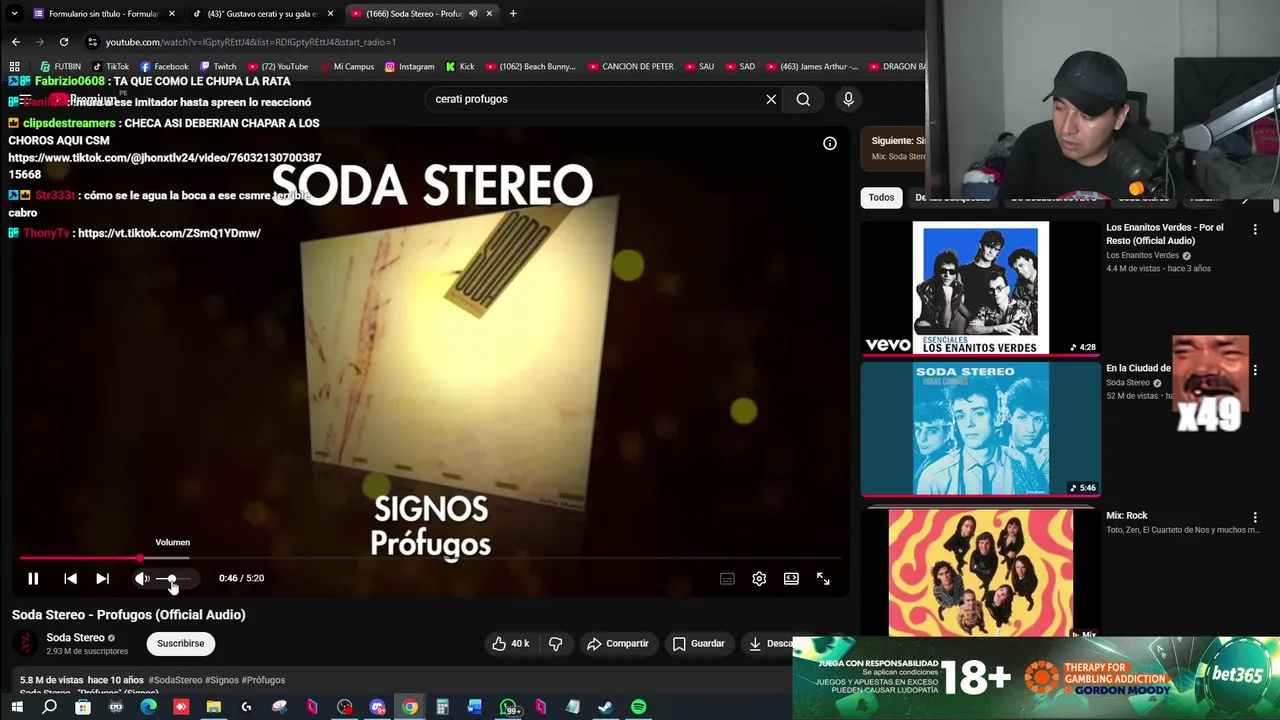Clear the YouTube search field

pyautogui.click(x=771, y=99)
